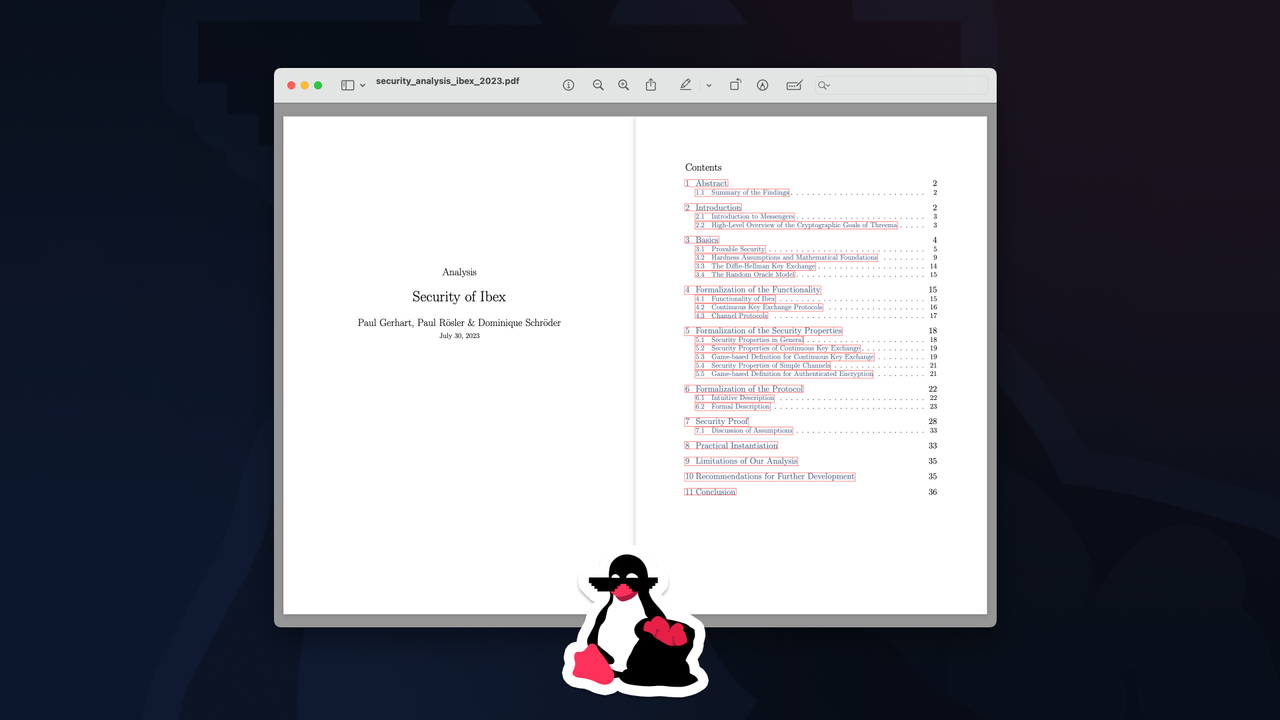
Task: Open 2.1 Introduction to Messengers
Action: point(745,216)
